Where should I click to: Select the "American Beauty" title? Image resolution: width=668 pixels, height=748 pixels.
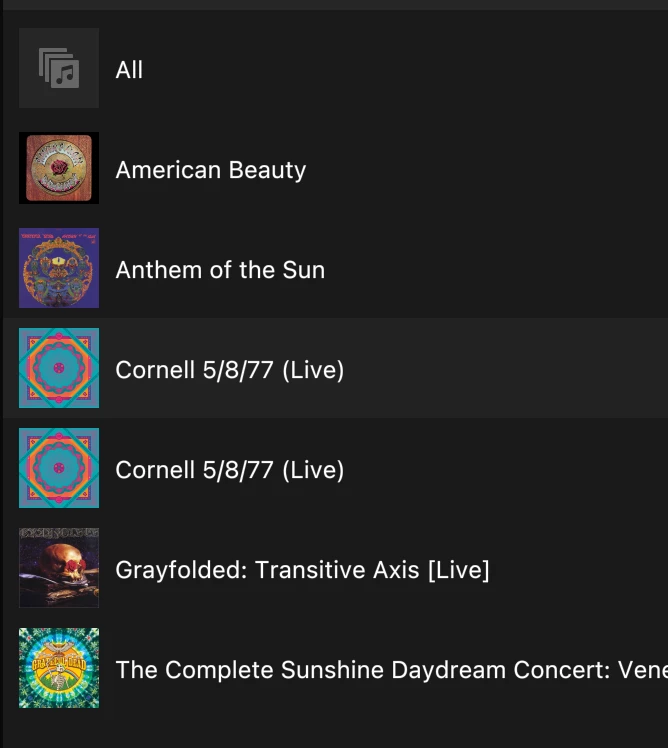click(x=210, y=170)
